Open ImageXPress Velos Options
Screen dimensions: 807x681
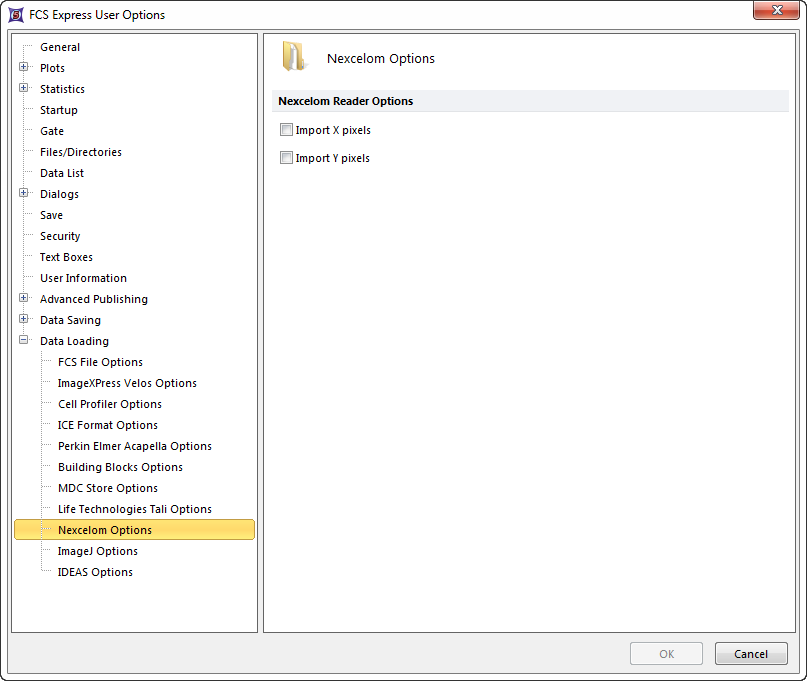(x=127, y=383)
